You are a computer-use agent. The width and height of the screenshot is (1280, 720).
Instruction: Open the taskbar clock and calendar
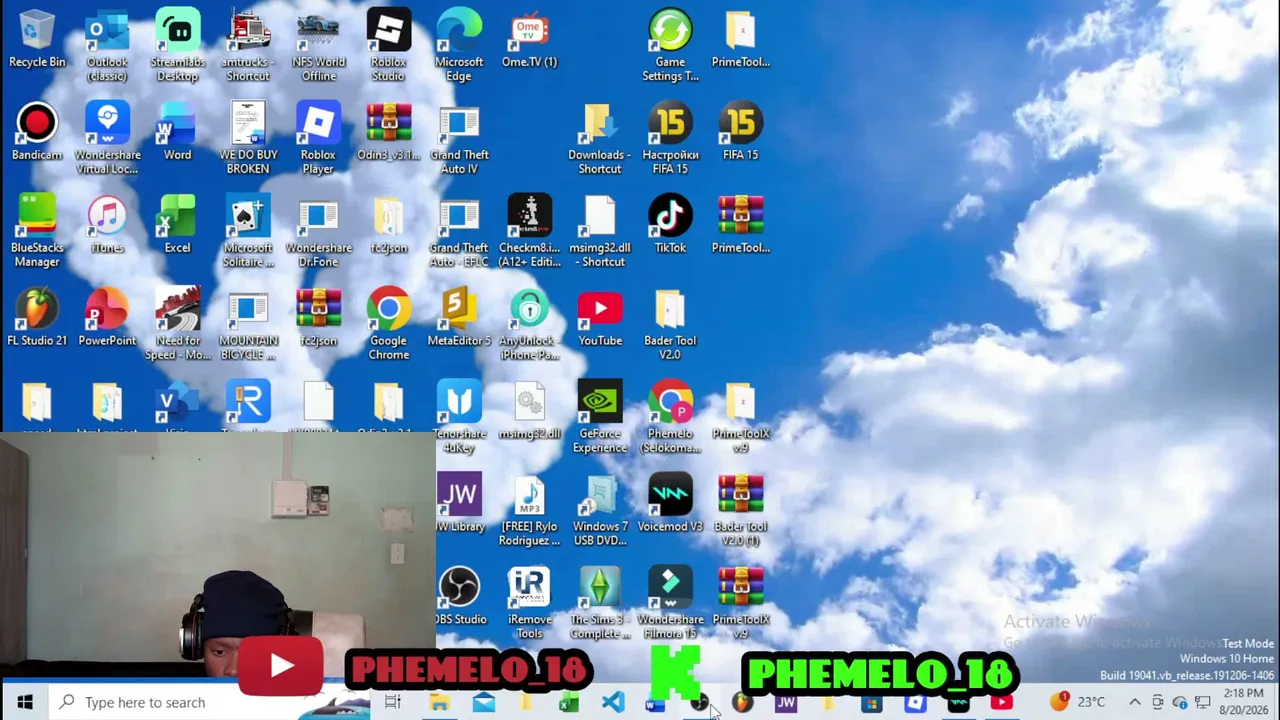click(x=1243, y=702)
